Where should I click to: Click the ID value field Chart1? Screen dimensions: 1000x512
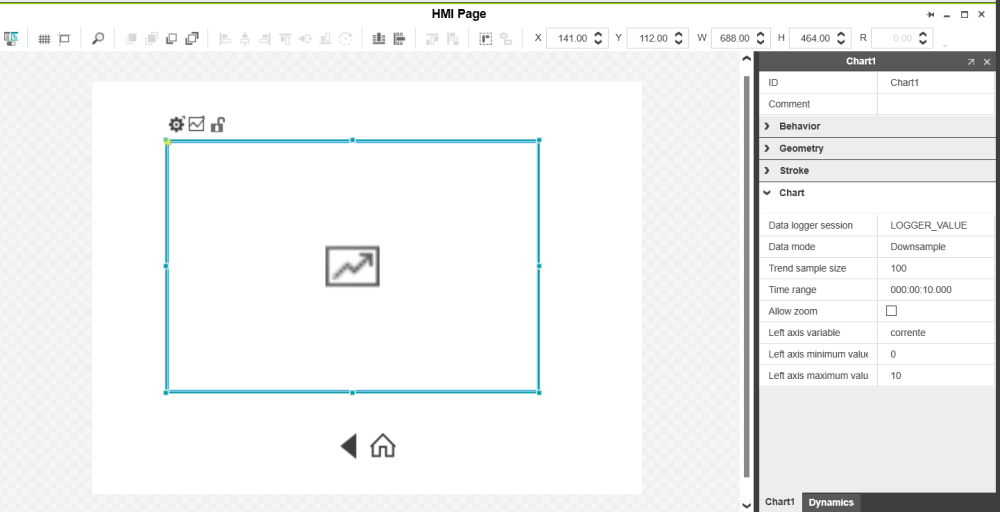click(936, 83)
